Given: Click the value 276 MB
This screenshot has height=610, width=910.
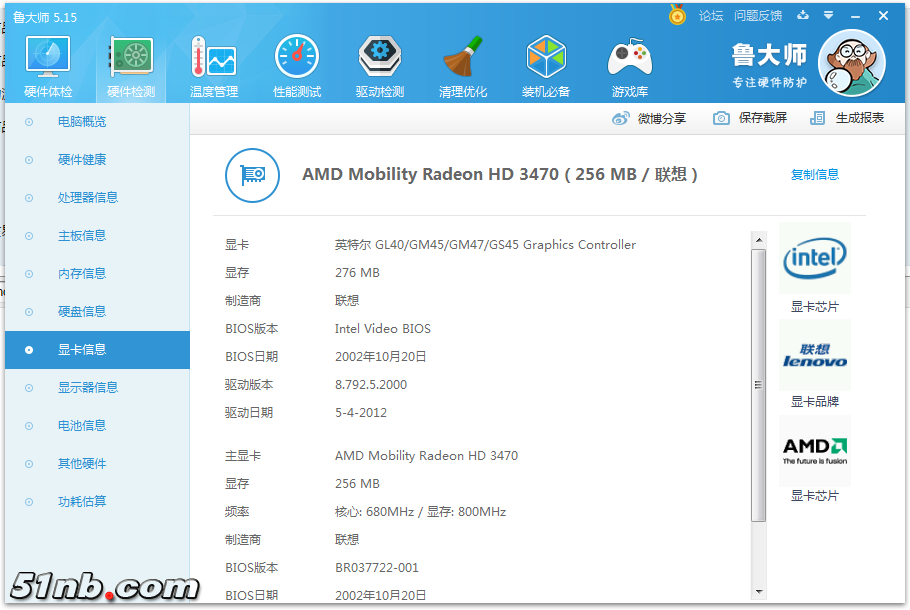Looking at the screenshot, I should tap(357, 273).
